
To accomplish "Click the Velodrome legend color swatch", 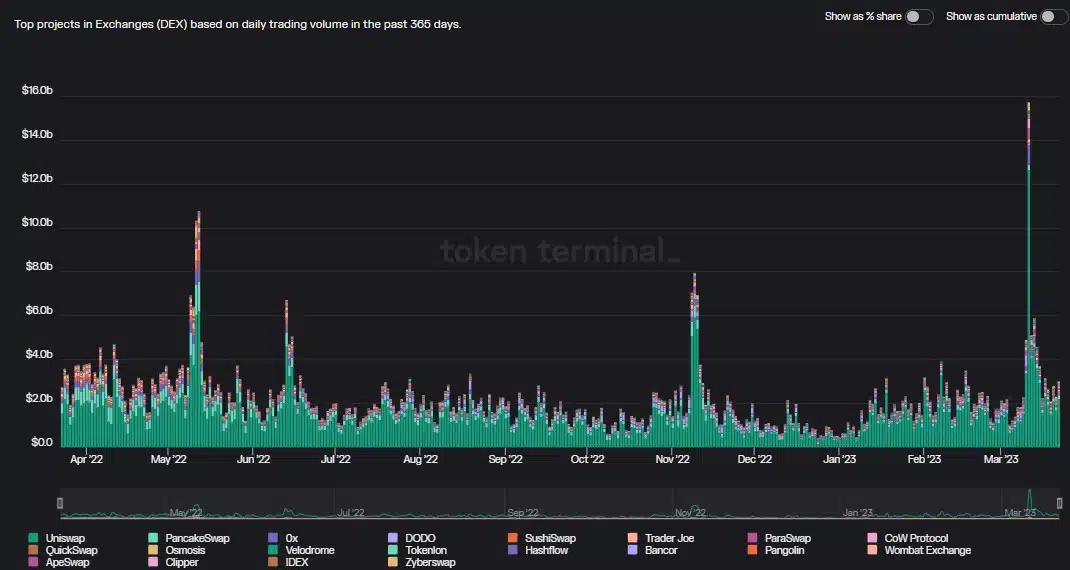I will coord(273,550).
